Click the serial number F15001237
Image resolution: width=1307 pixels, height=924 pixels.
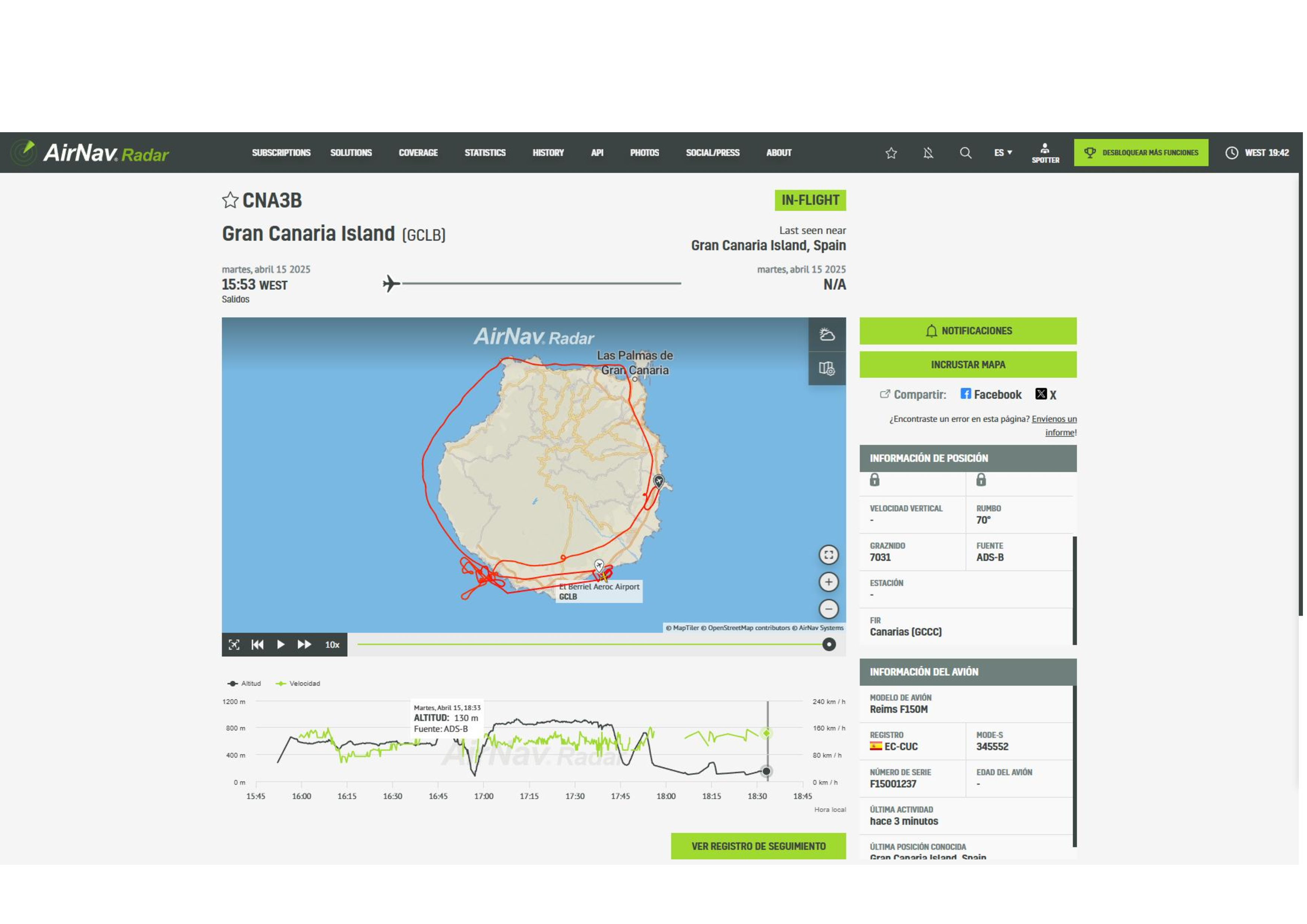click(893, 784)
